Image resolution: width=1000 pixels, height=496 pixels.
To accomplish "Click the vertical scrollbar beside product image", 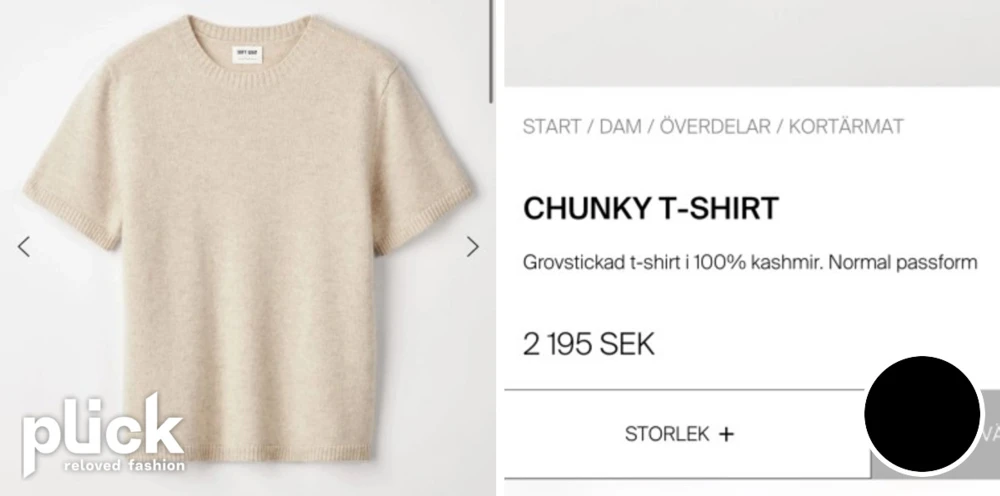I will (491, 51).
